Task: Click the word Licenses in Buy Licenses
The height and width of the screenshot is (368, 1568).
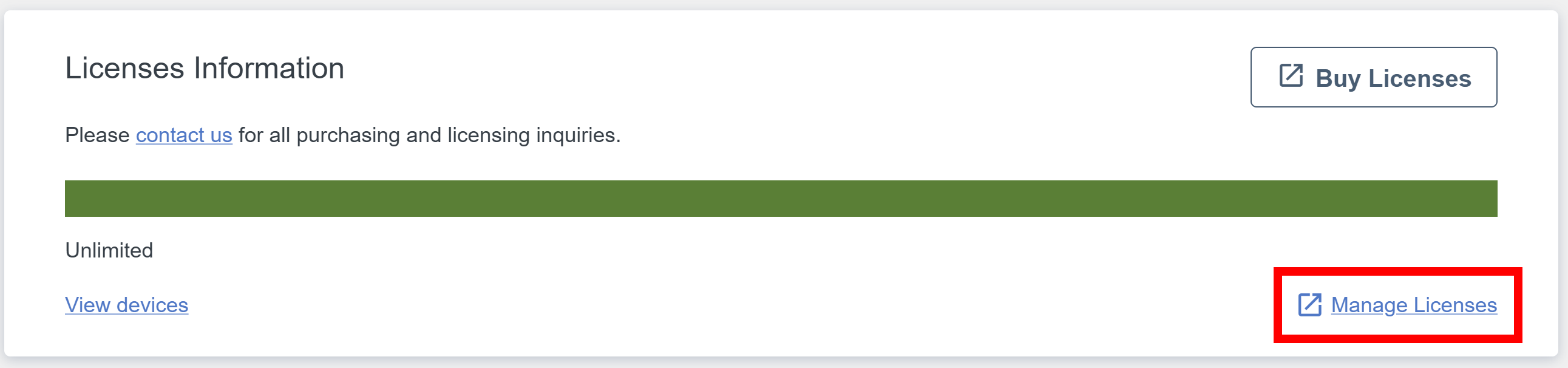Action: 1419,78
